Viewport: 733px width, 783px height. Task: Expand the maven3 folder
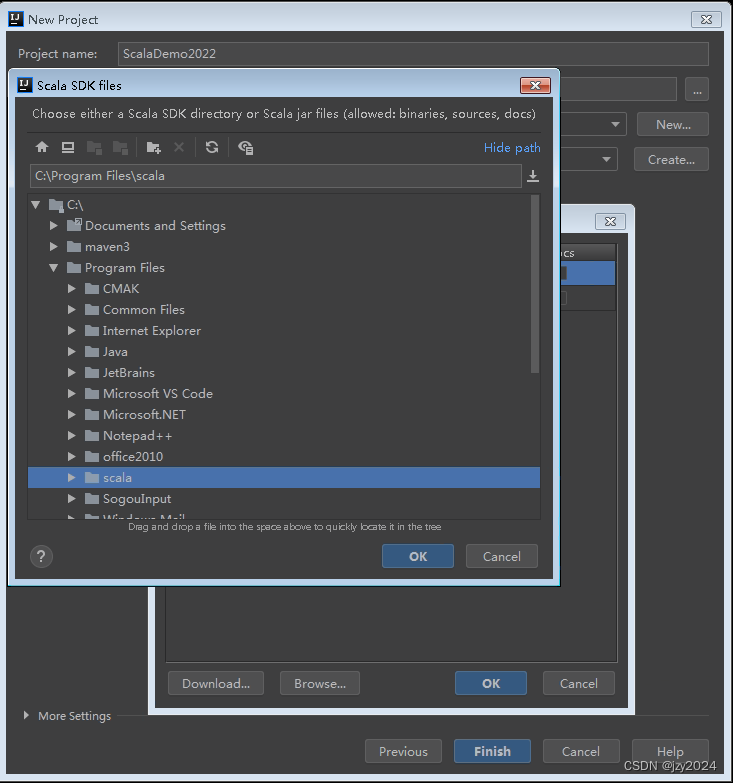(x=53, y=247)
